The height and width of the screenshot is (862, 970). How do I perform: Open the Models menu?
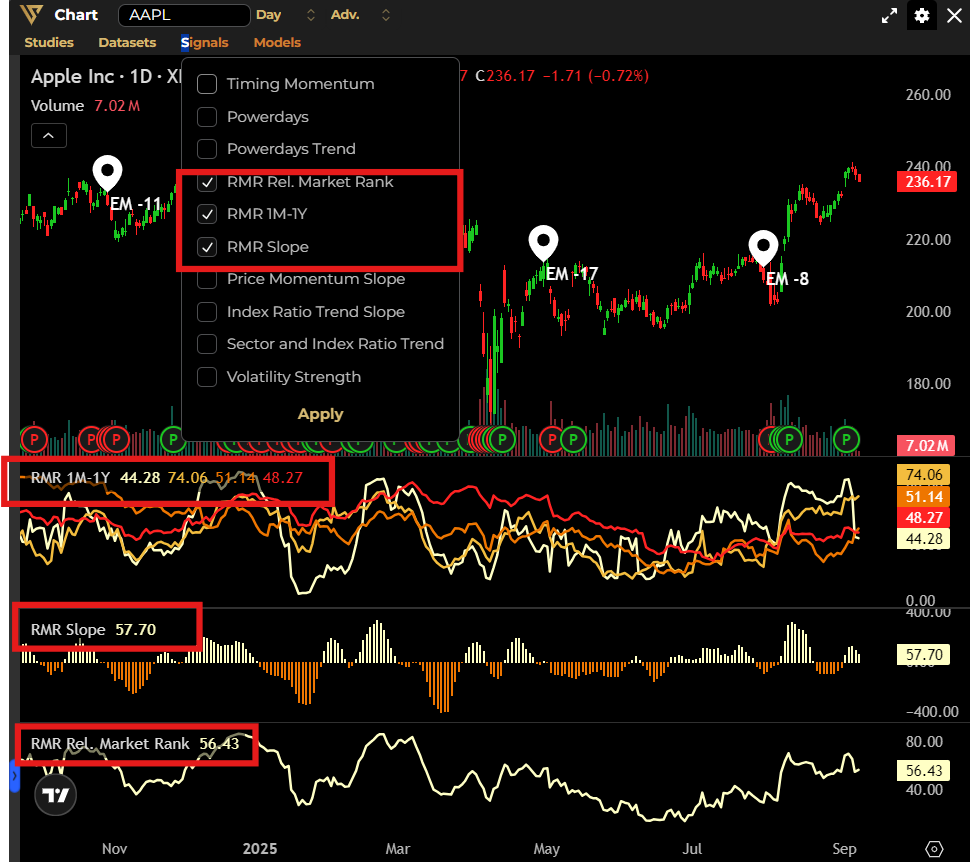[x=277, y=43]
